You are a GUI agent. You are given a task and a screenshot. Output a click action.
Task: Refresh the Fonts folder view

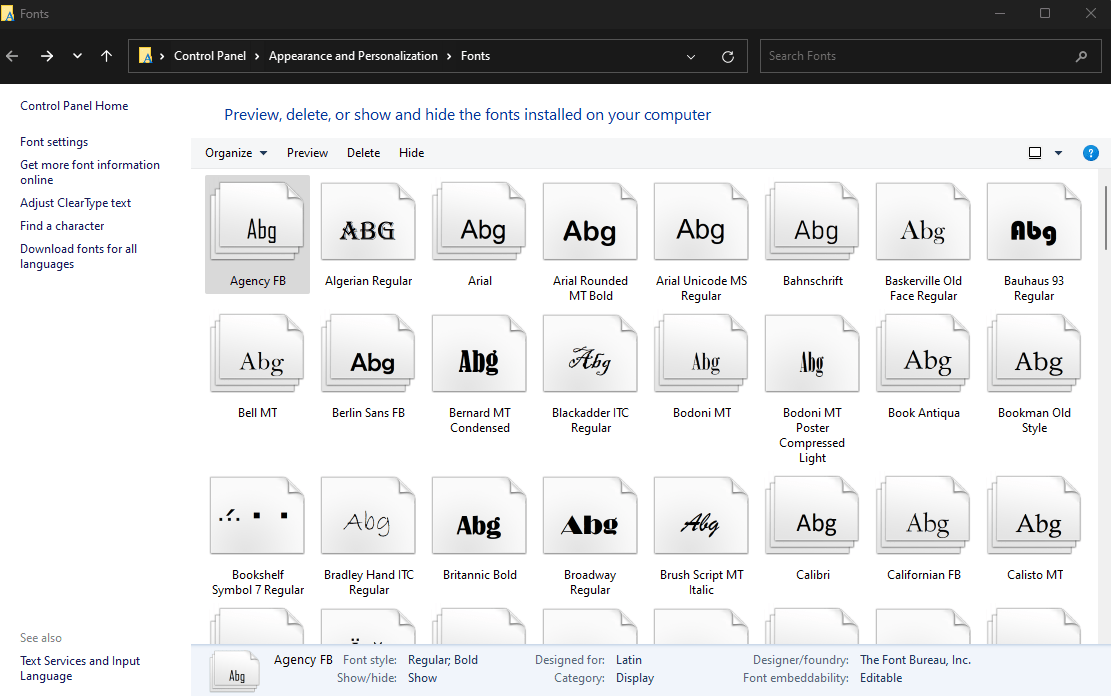pyautogui.click(x=727, y=57)
